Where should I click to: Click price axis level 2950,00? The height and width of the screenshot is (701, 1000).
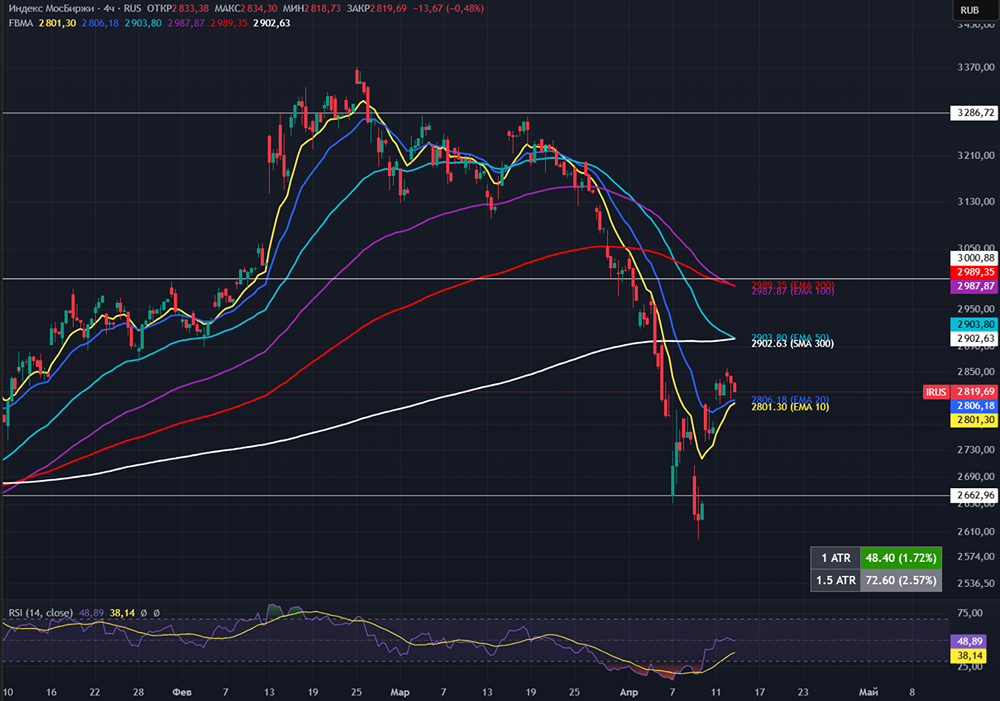pyautogui.click(x=976, y=309)
